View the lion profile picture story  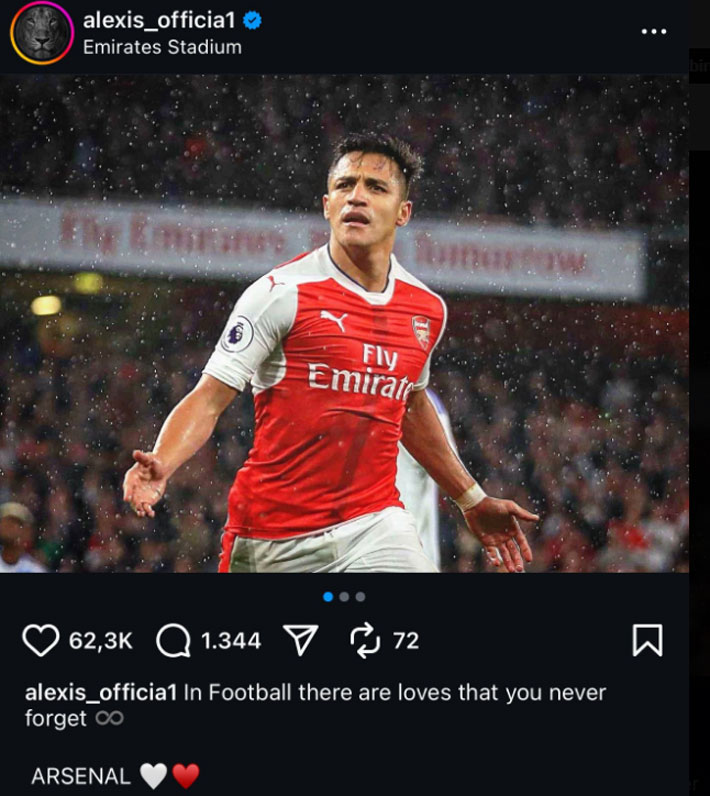coord(42,32)
